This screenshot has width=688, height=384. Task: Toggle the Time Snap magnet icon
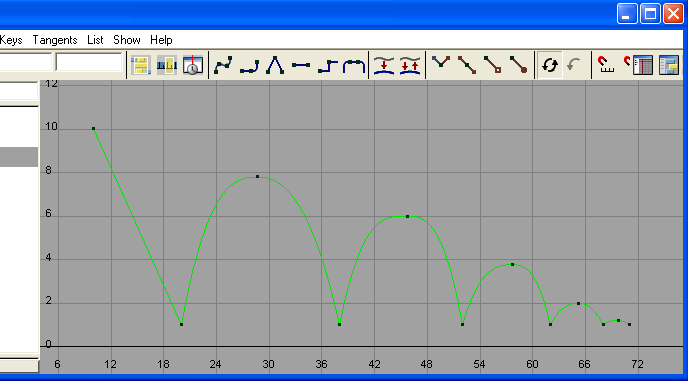point(606,65)
